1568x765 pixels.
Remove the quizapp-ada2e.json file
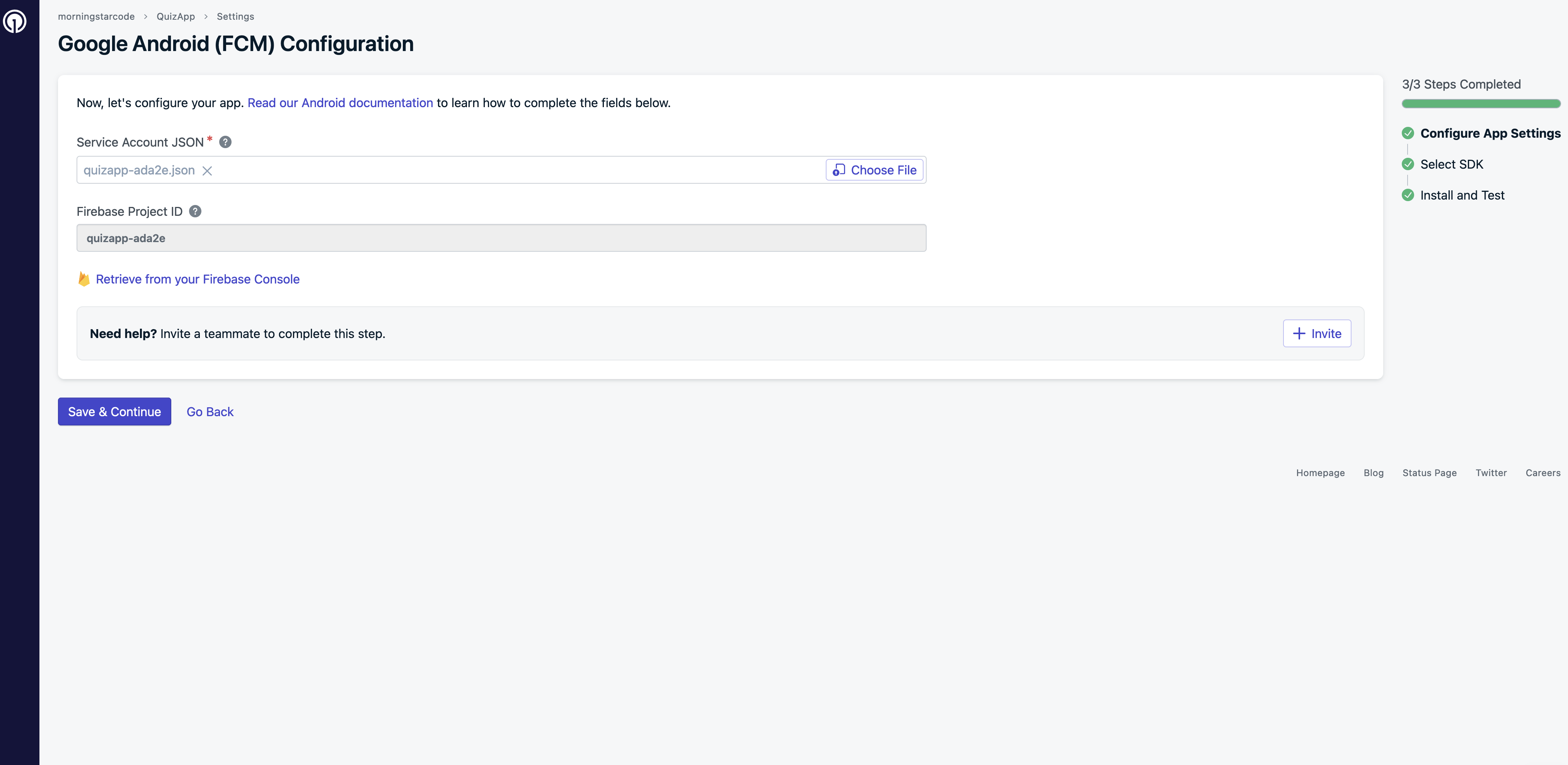click(207, 171)
